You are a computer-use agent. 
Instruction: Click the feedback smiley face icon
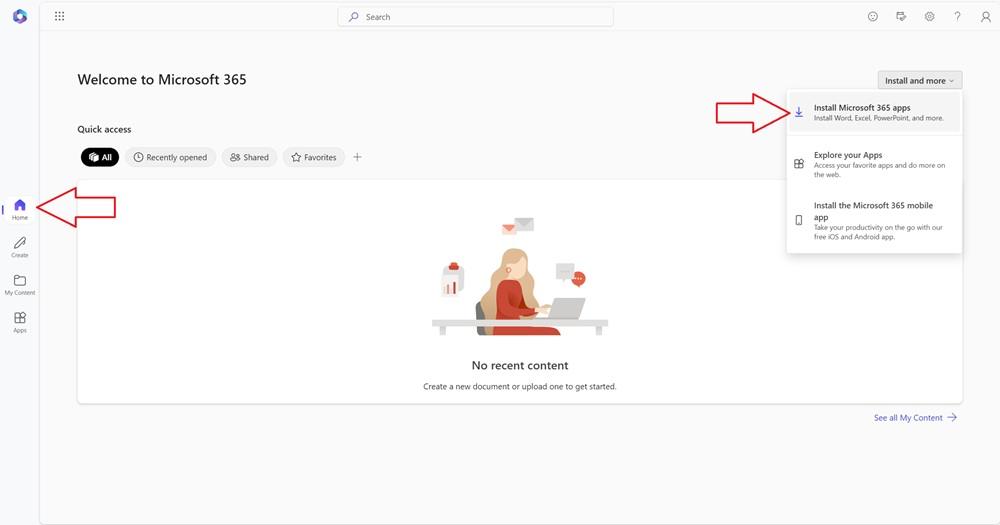tap(873, 17)
